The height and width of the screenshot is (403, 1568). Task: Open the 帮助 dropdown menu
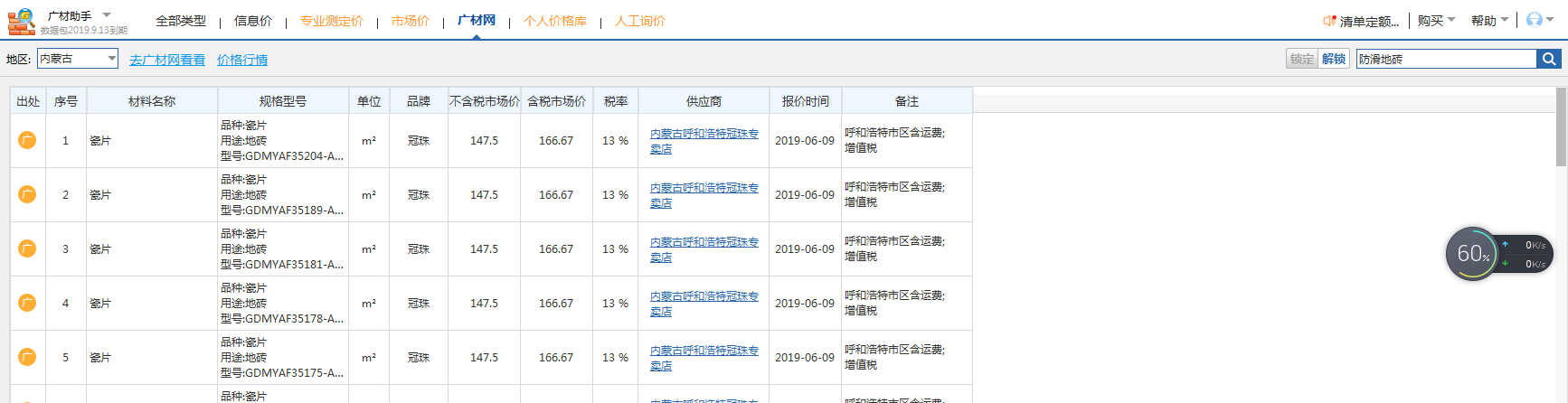(1489, 21)
